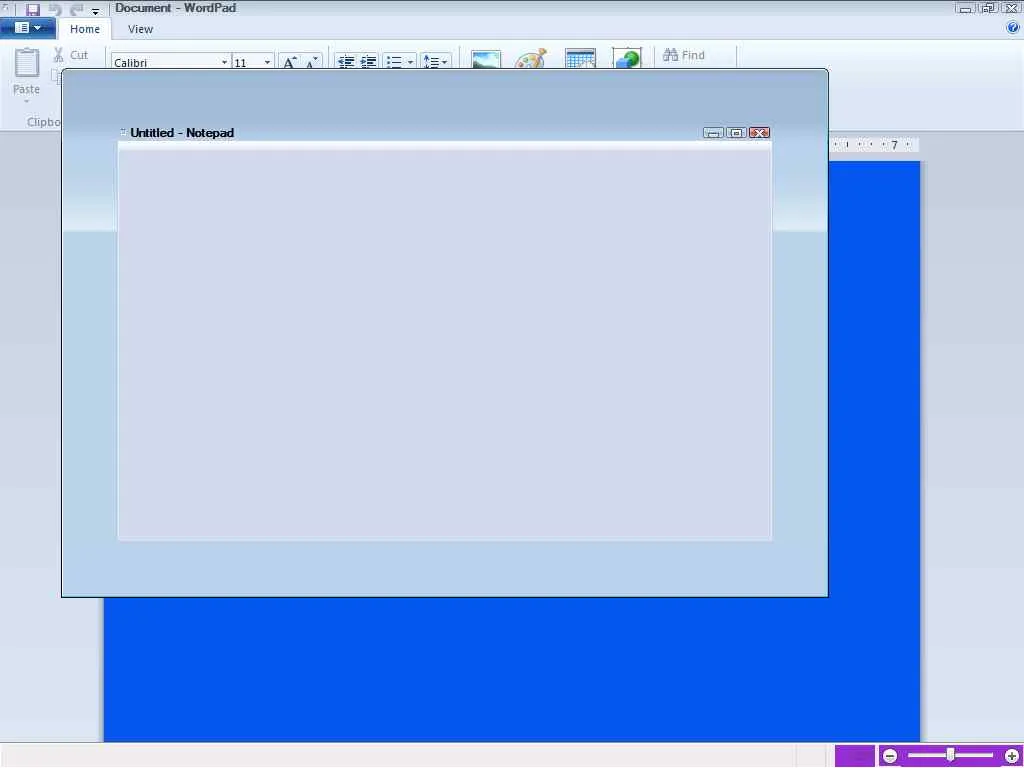
Task: Click the Grow font icon
Action: (x=289, y=61)
